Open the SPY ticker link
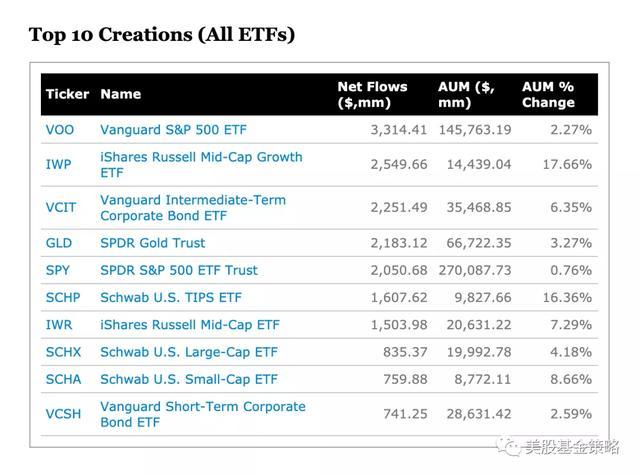 click(57, 270)
